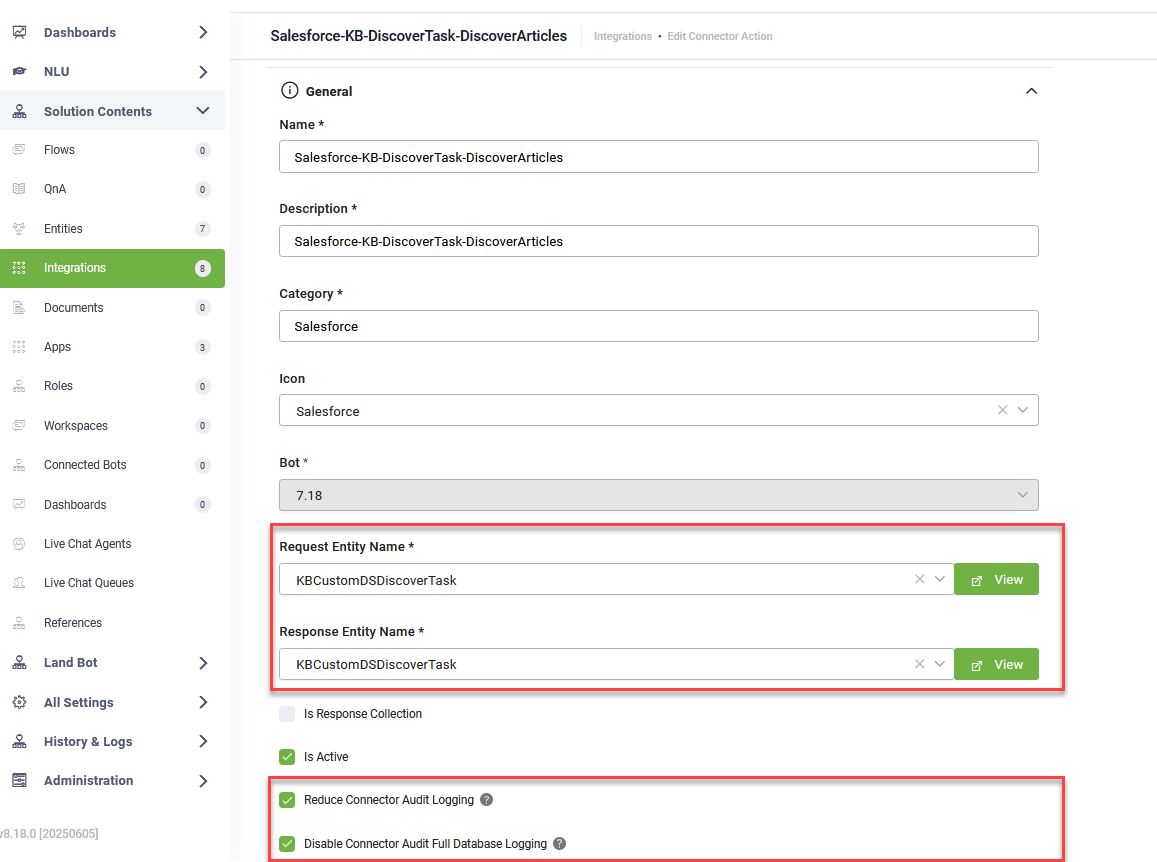Open the Response Entity Name dropdown arrow

(939, 664)
